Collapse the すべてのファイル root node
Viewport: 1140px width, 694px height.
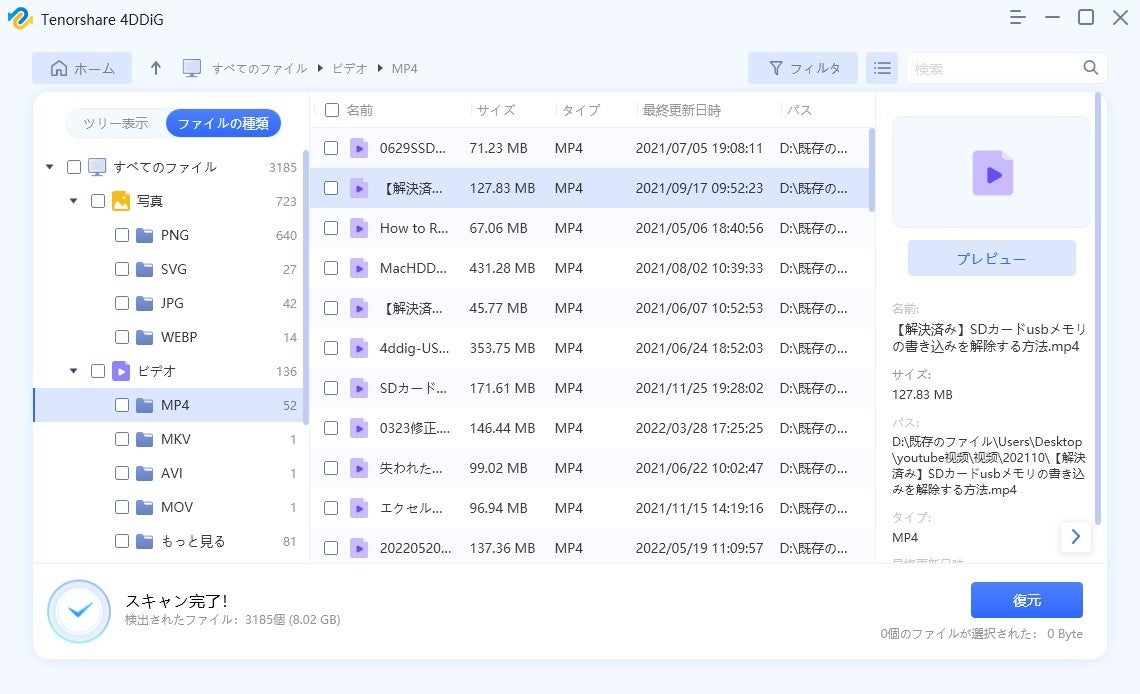click(50, 167)
